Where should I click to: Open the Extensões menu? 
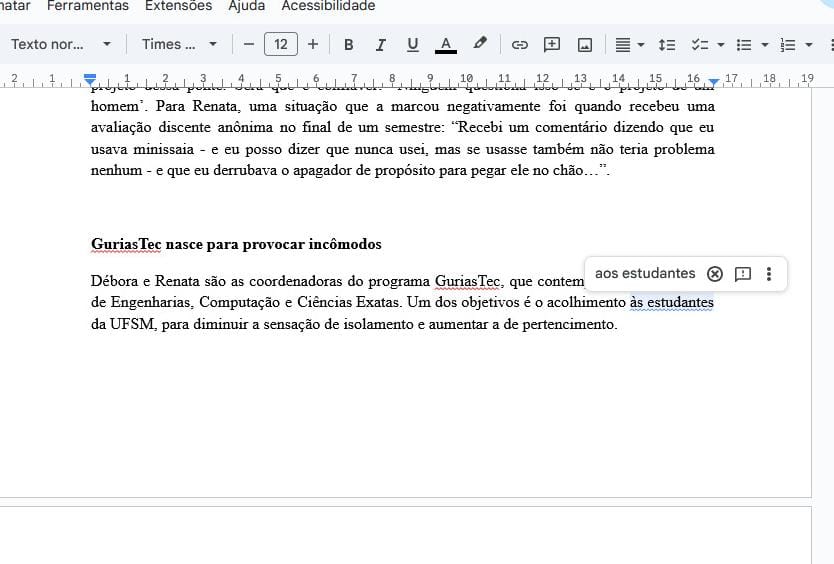(178, 6)
